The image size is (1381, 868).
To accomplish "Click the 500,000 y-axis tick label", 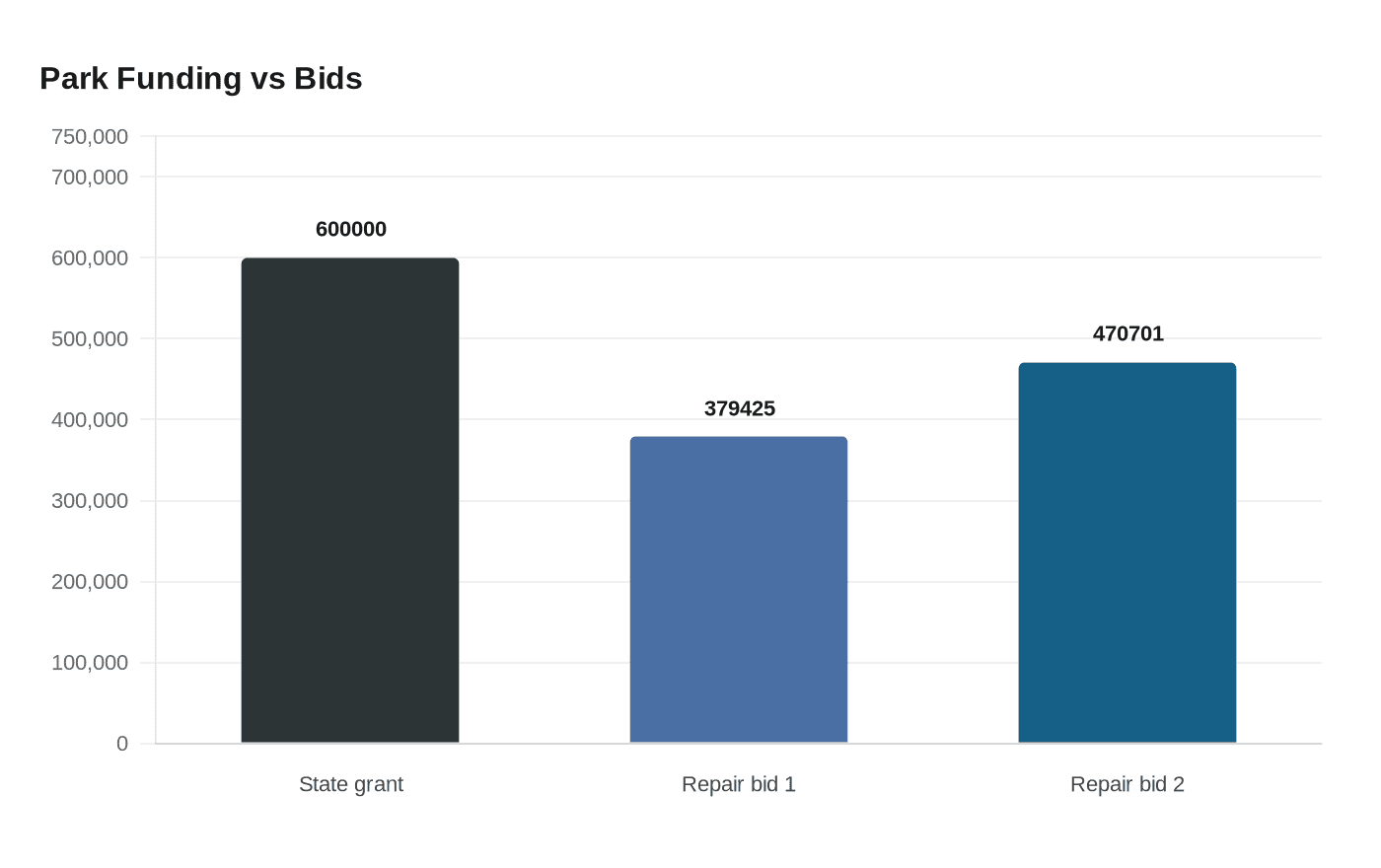I will coord(90,339).
